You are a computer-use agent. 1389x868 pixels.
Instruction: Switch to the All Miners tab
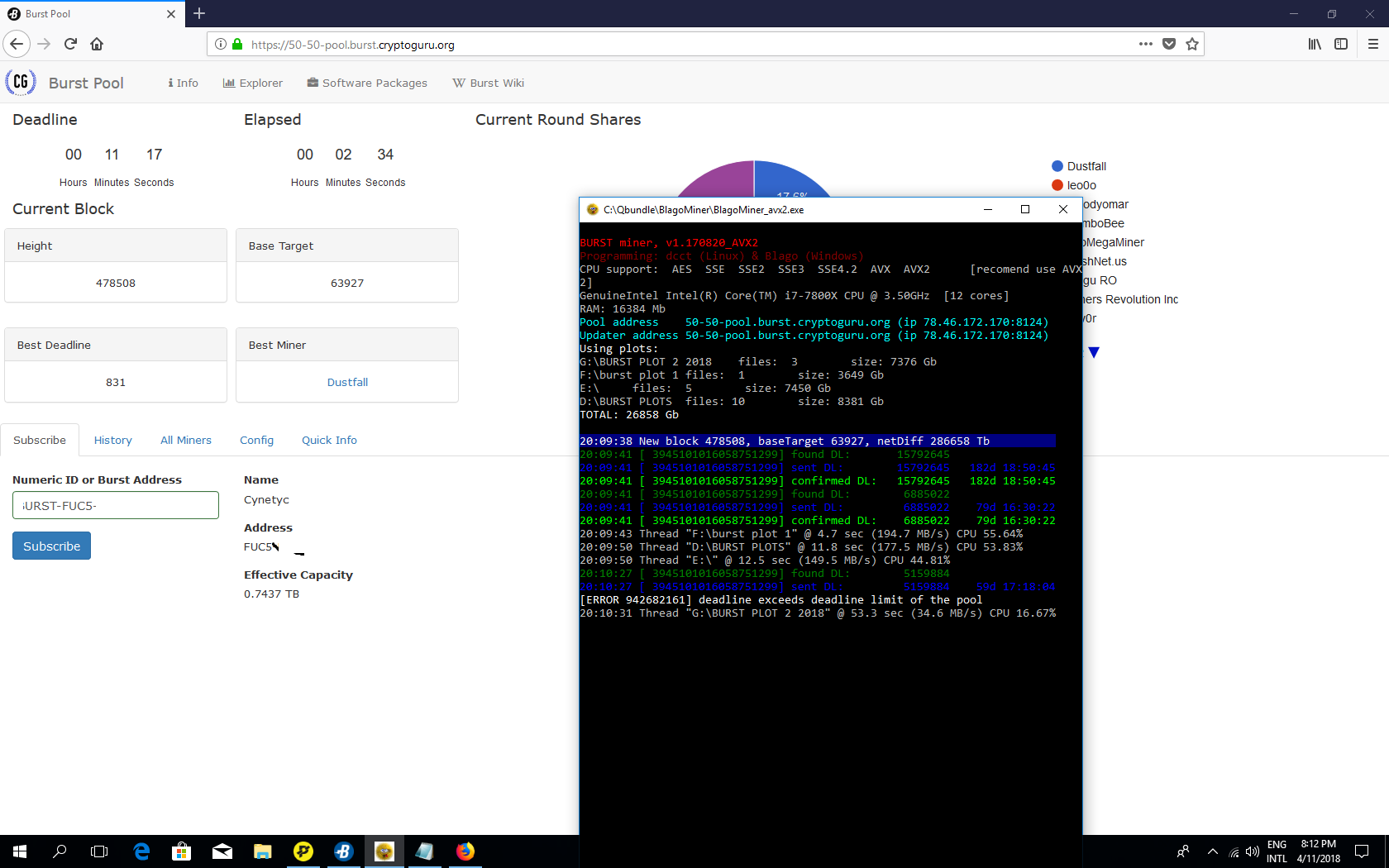[186, 440]
